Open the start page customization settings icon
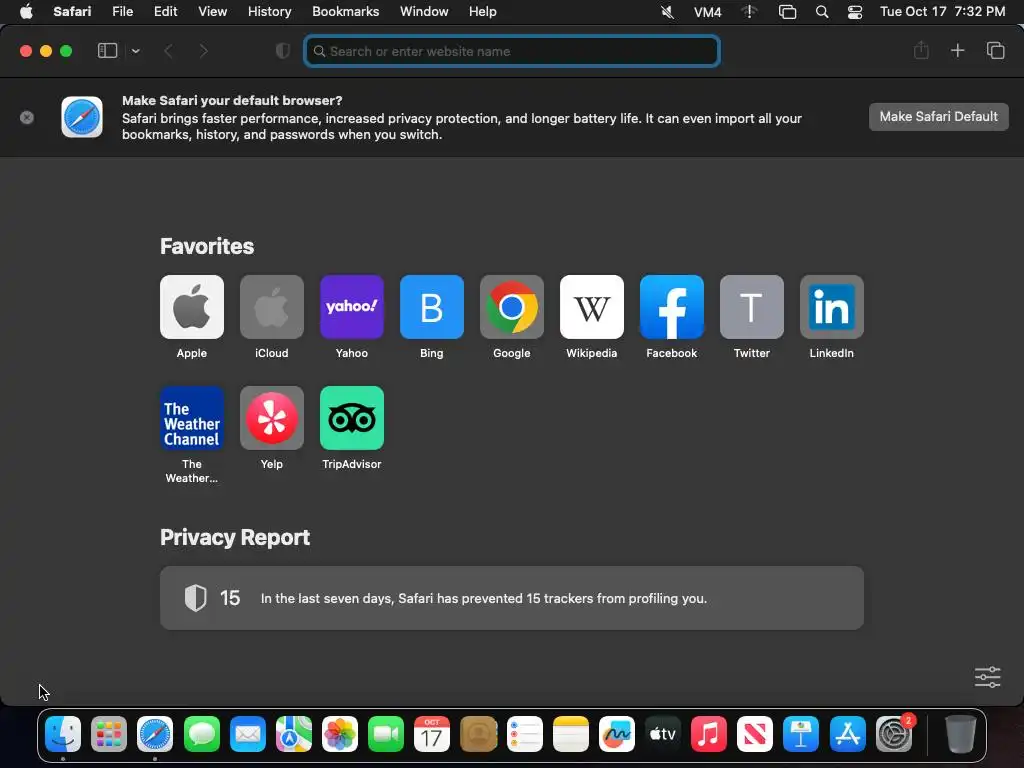1024x768 pixels. pyautogui.click(x=987, y=677)
